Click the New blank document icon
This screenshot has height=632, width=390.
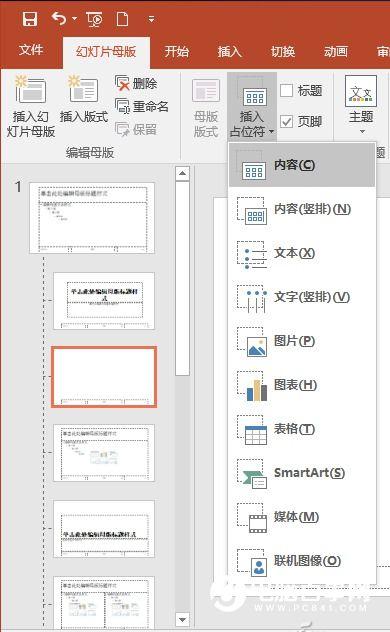(122, 19)
